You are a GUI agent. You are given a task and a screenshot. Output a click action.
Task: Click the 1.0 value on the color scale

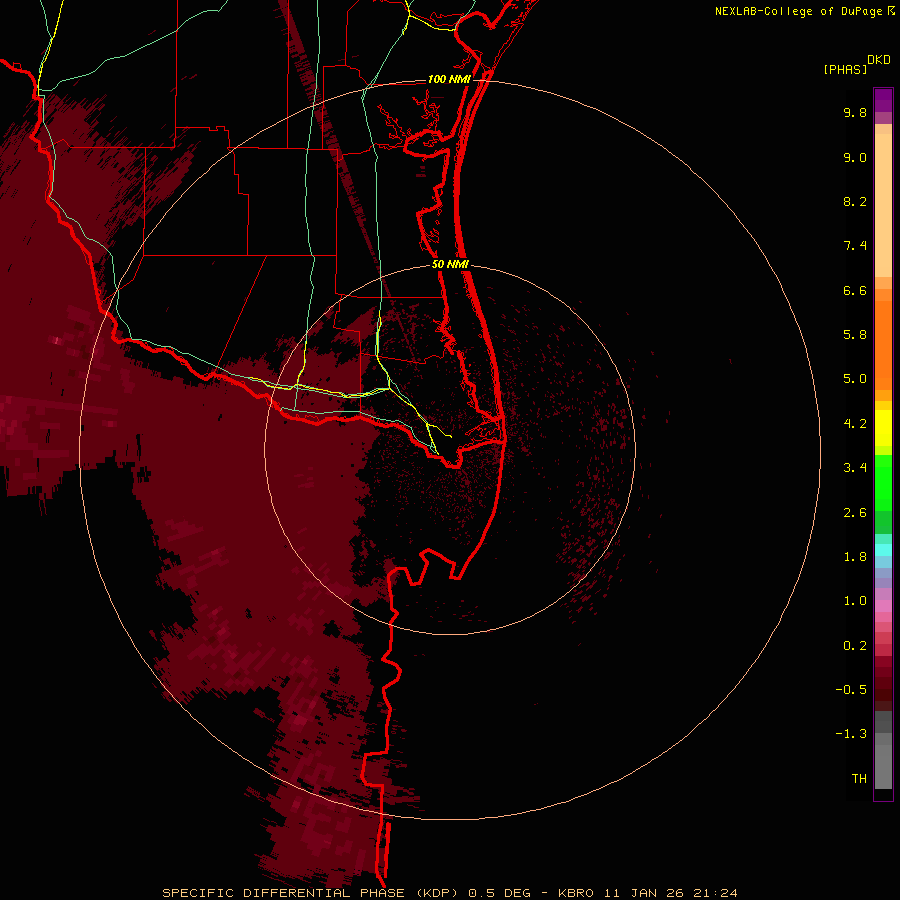pyautogui.click(x=855, y=601)
